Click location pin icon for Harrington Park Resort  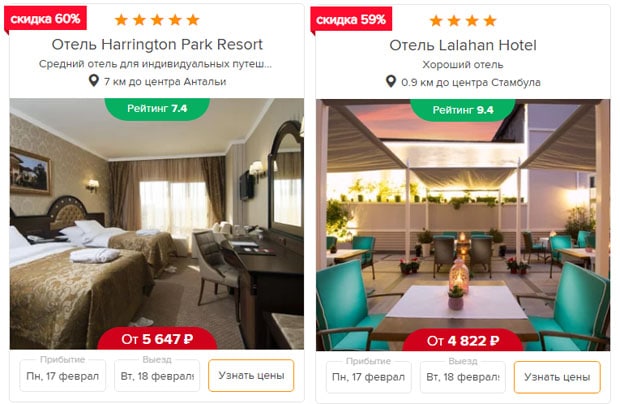coord(94,81)
